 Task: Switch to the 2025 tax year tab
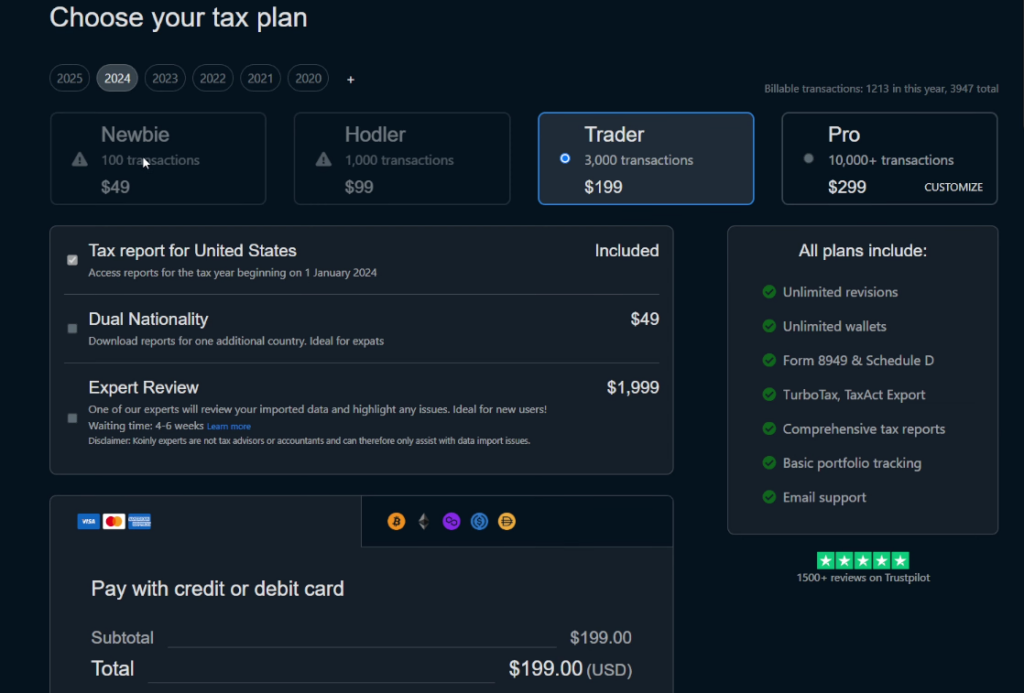click(69, 78)
